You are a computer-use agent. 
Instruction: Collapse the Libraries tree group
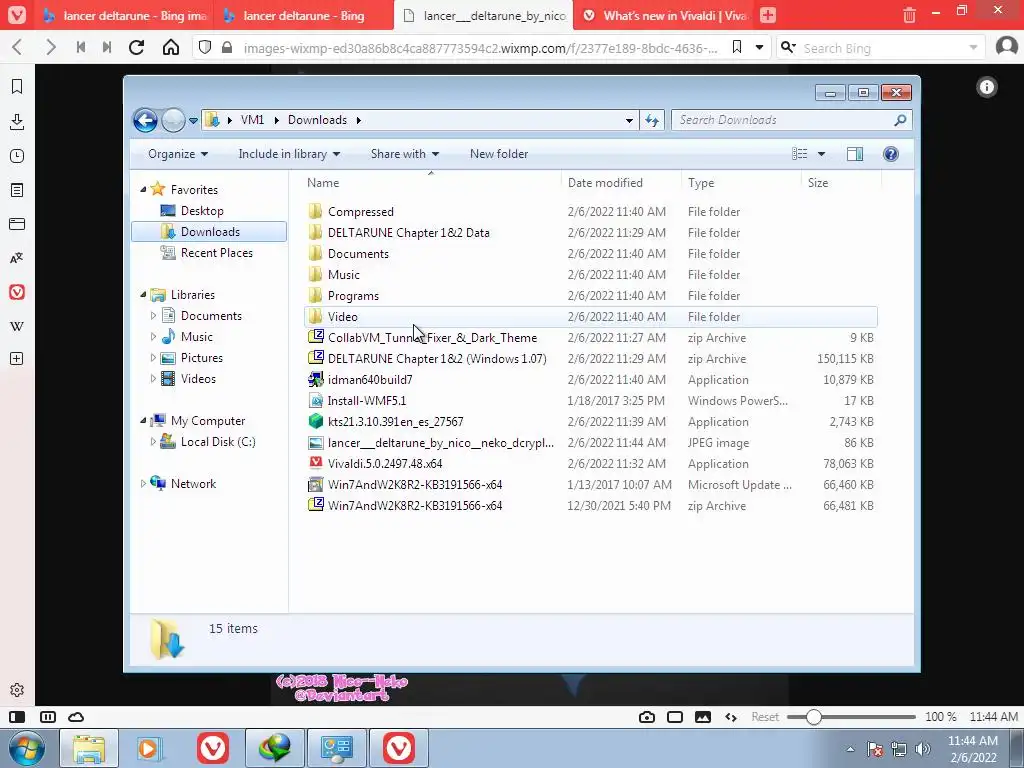[x=143, y=295]
